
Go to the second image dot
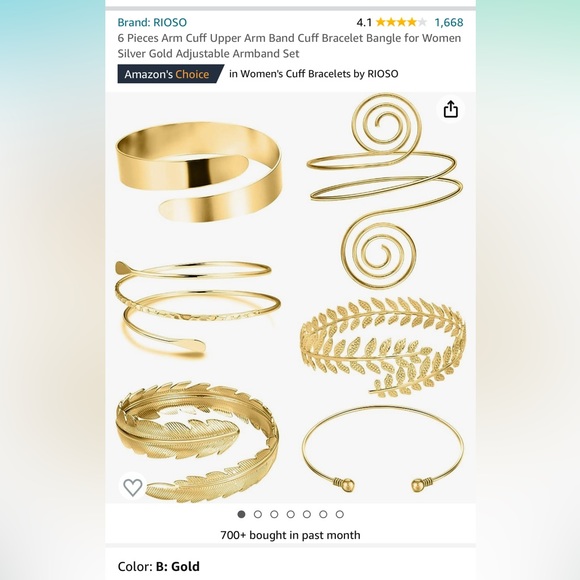point(258,514)
